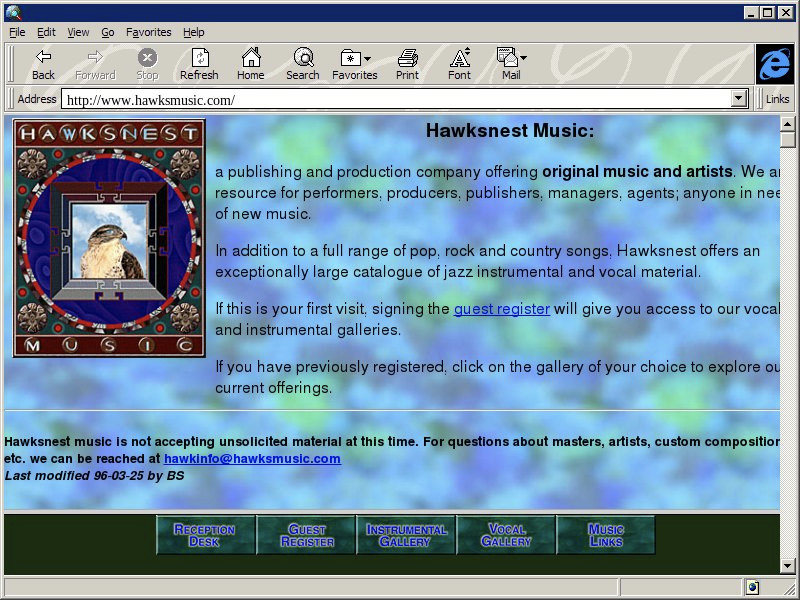800x600 pixels.
Task: Open the Go menu
Action: coord(107,32)
